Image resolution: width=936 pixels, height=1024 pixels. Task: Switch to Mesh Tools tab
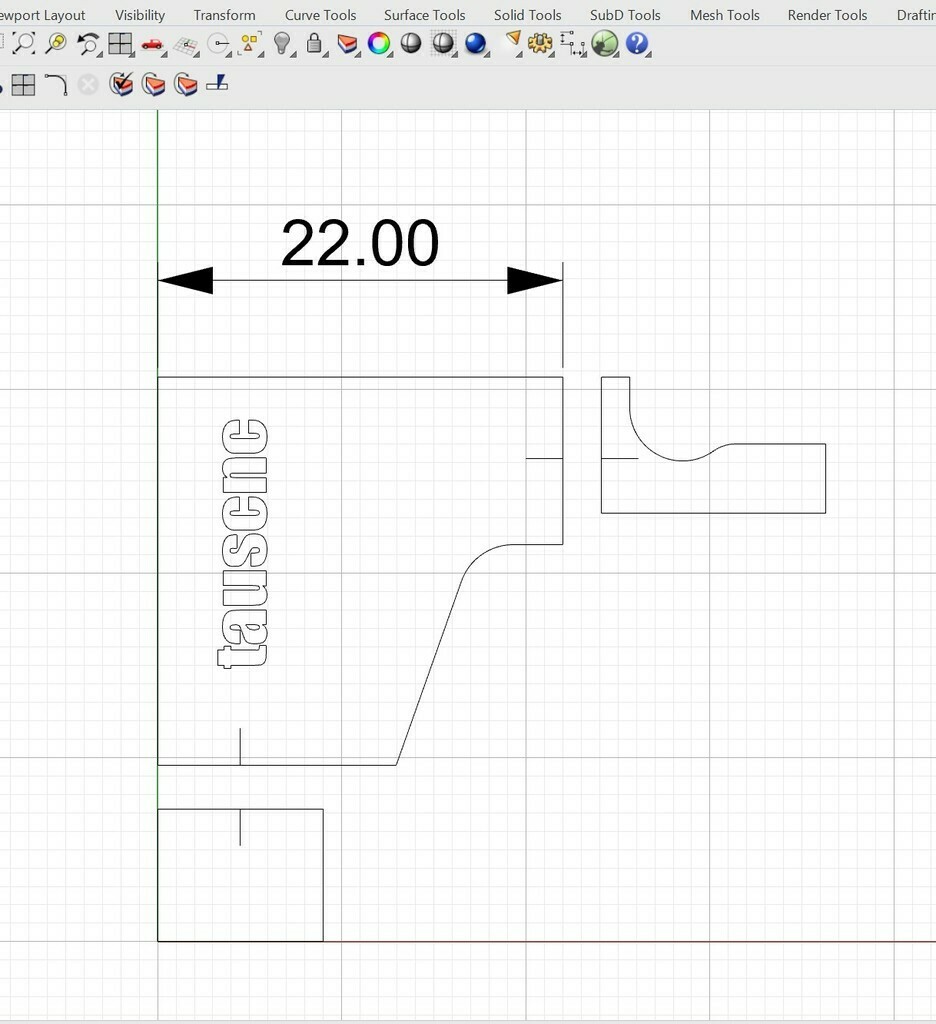coord(725,15)
